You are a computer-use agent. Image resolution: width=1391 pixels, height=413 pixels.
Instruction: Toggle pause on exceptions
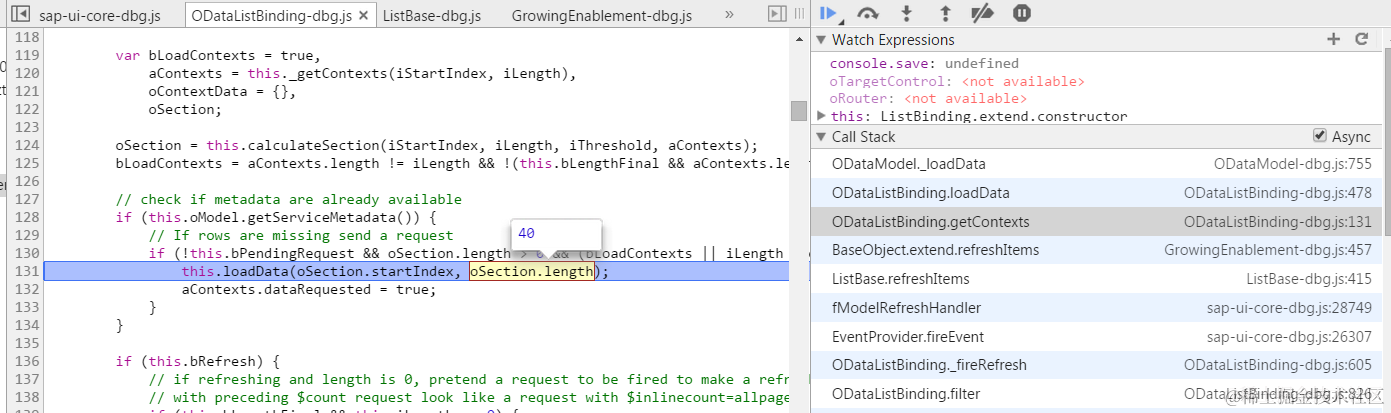(x=1021, y=13)
